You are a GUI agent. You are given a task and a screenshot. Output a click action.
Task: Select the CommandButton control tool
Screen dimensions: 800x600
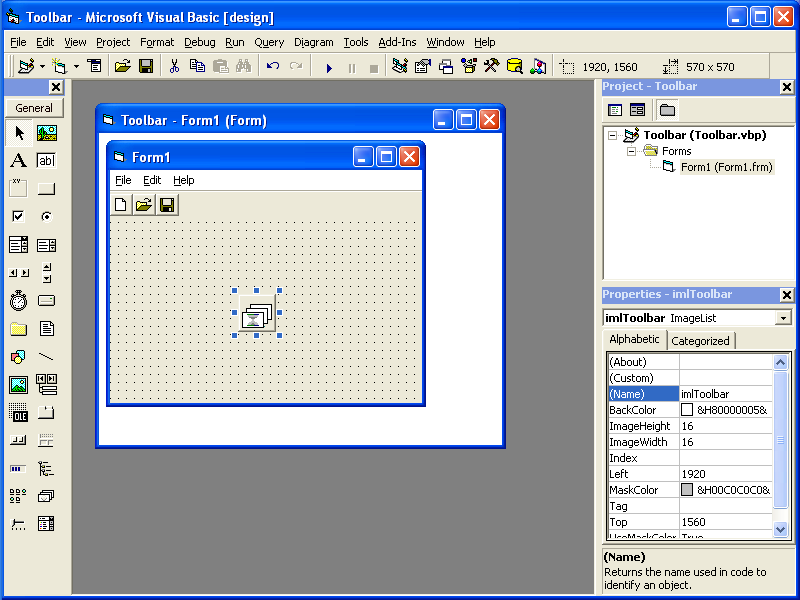click(x=46, y=189)
